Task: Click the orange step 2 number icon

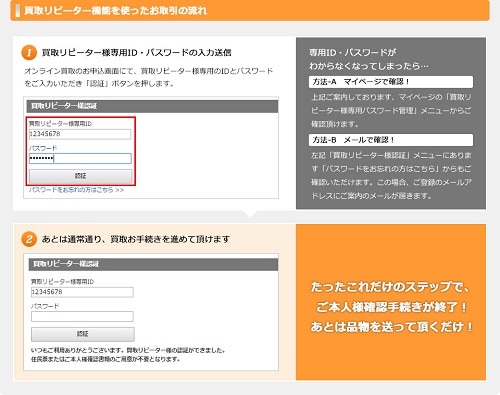Action: pyautogui.click(x=29, y=239)
